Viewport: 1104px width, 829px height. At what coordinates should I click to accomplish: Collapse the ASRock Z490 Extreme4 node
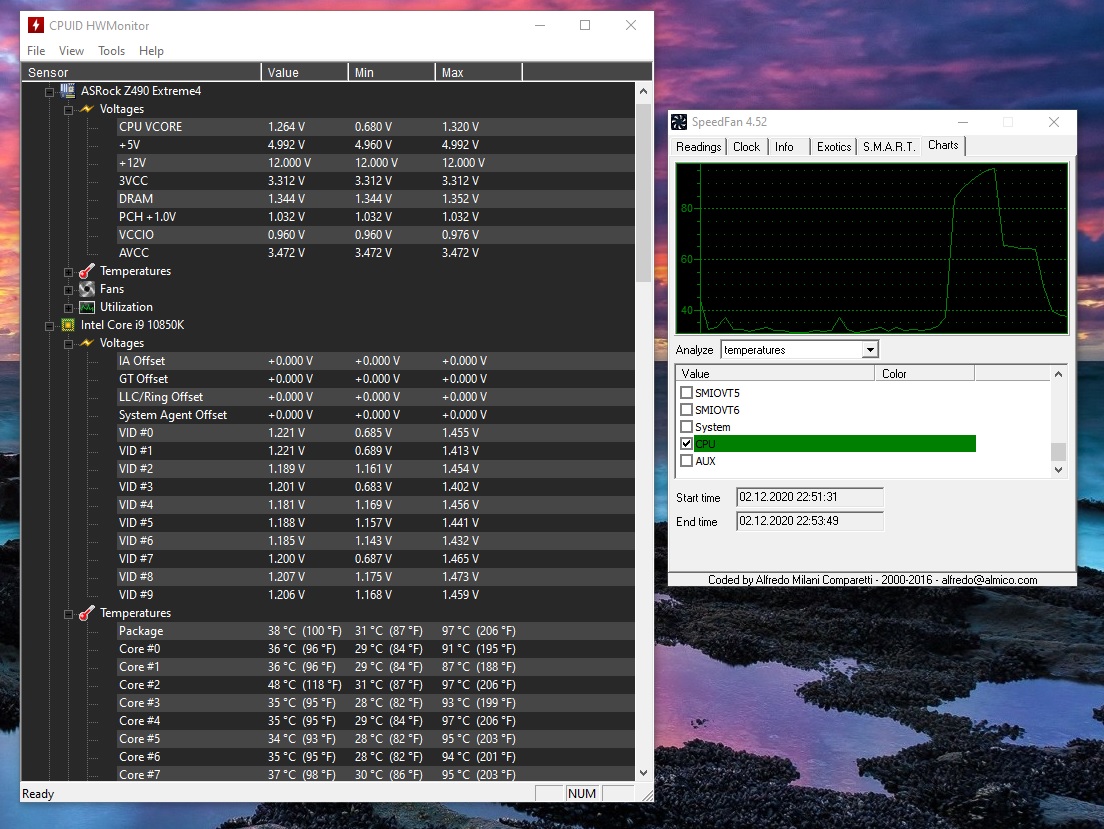[x=49, y=92]
